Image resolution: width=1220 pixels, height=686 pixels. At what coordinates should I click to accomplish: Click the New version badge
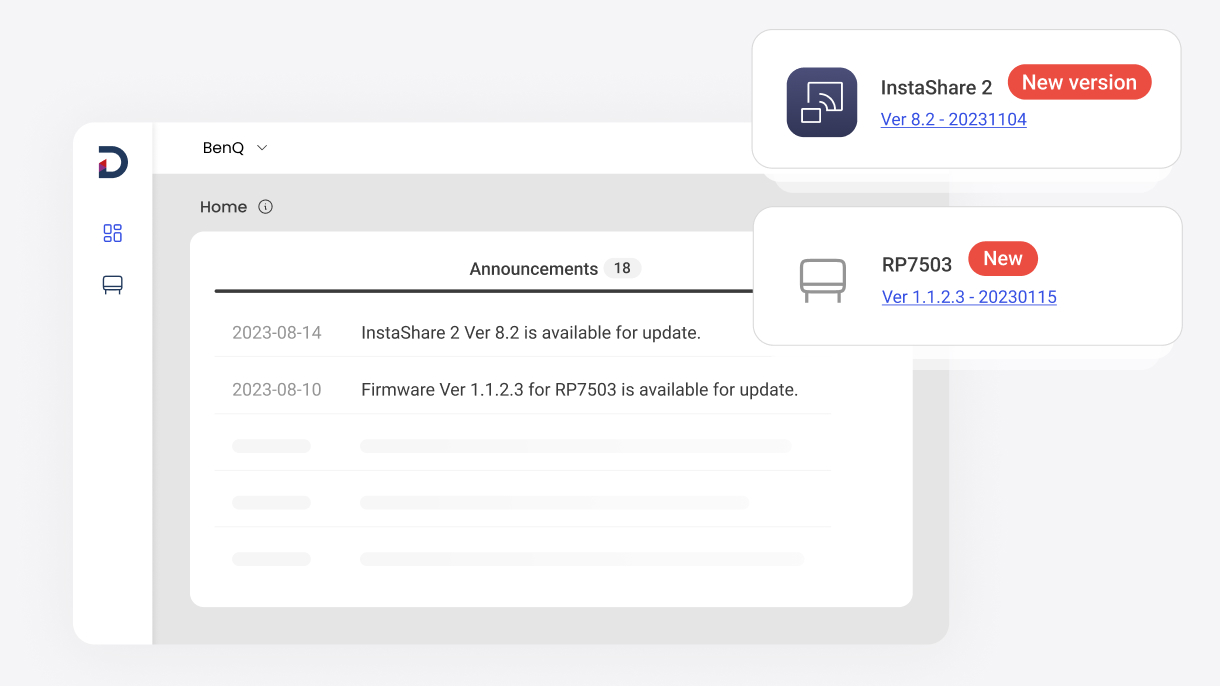click(1079, 83)
